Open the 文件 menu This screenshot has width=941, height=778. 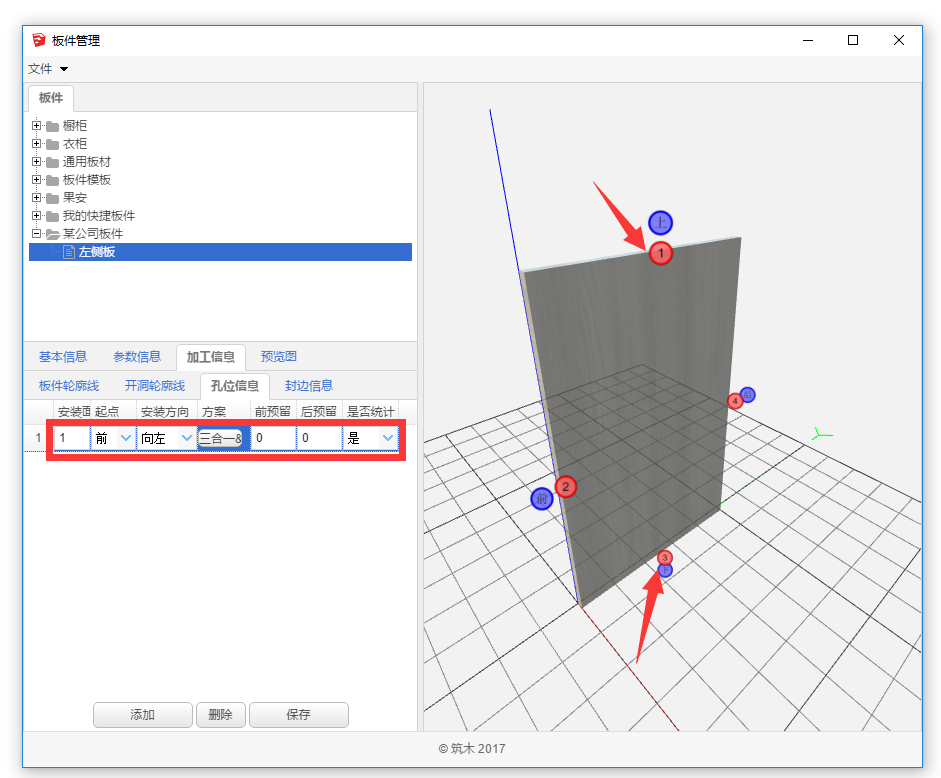[47, 69]
